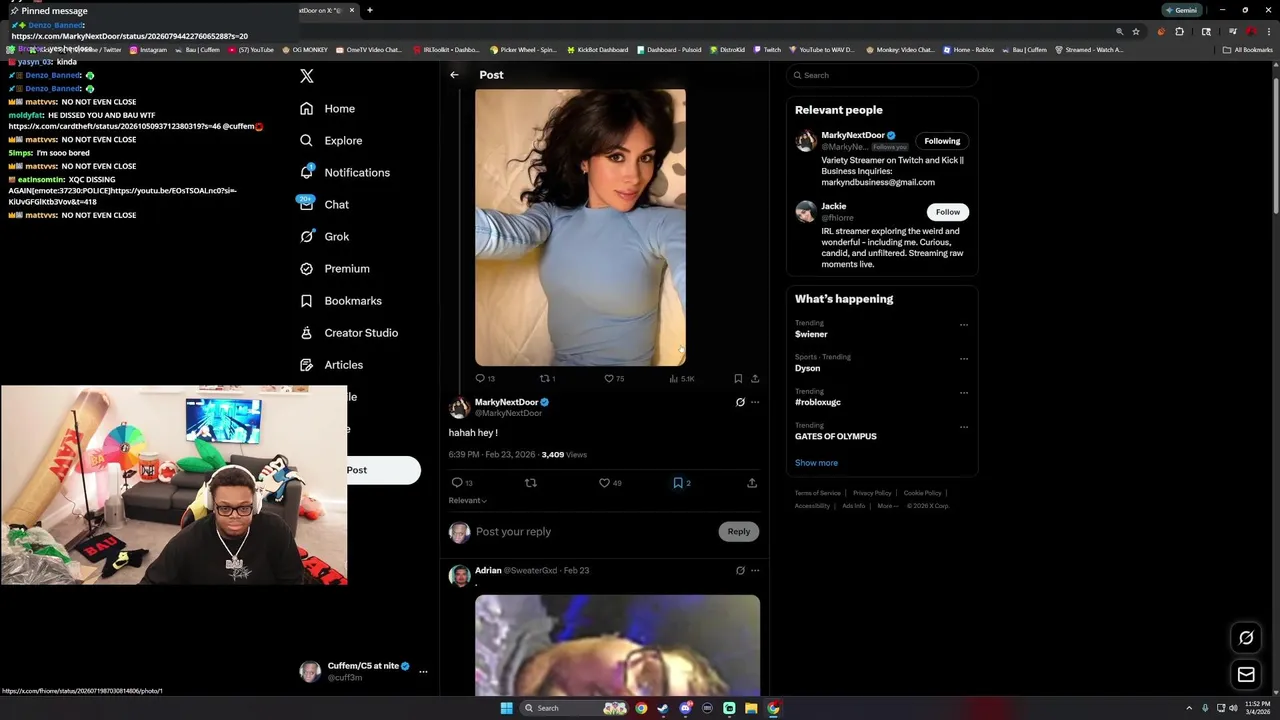The width and height of the screenshot is (1280, 720).
Task: Open the selfie photo in the post
Action: click(x=580, y=227)
